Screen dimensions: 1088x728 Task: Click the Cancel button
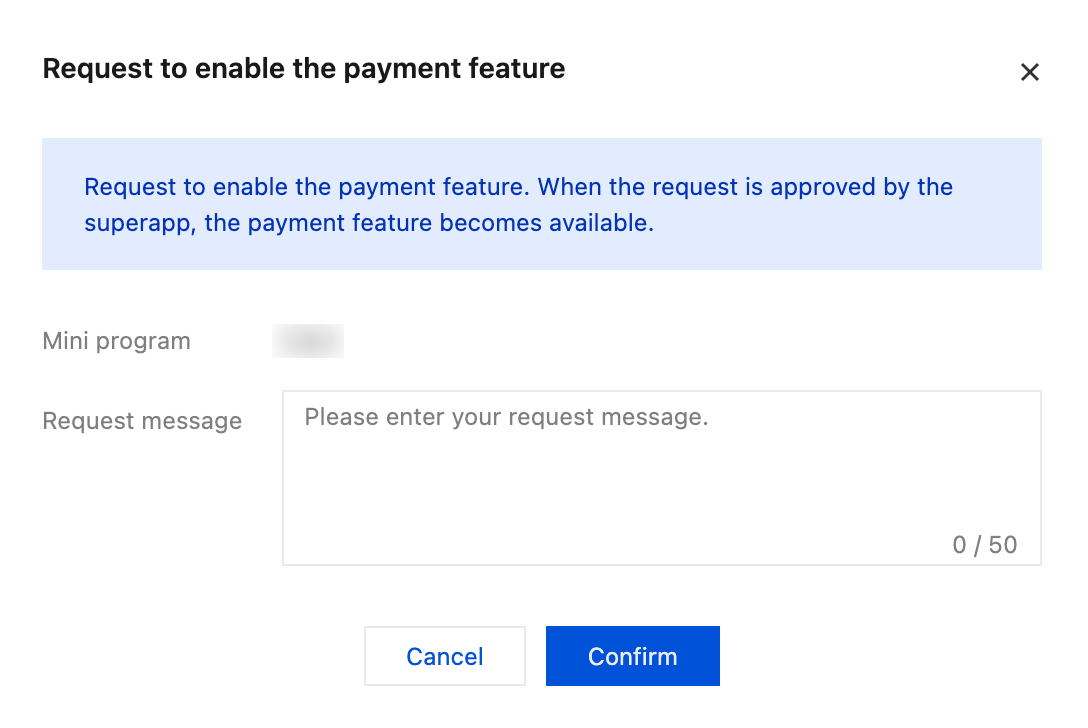(x=444, y=656)
